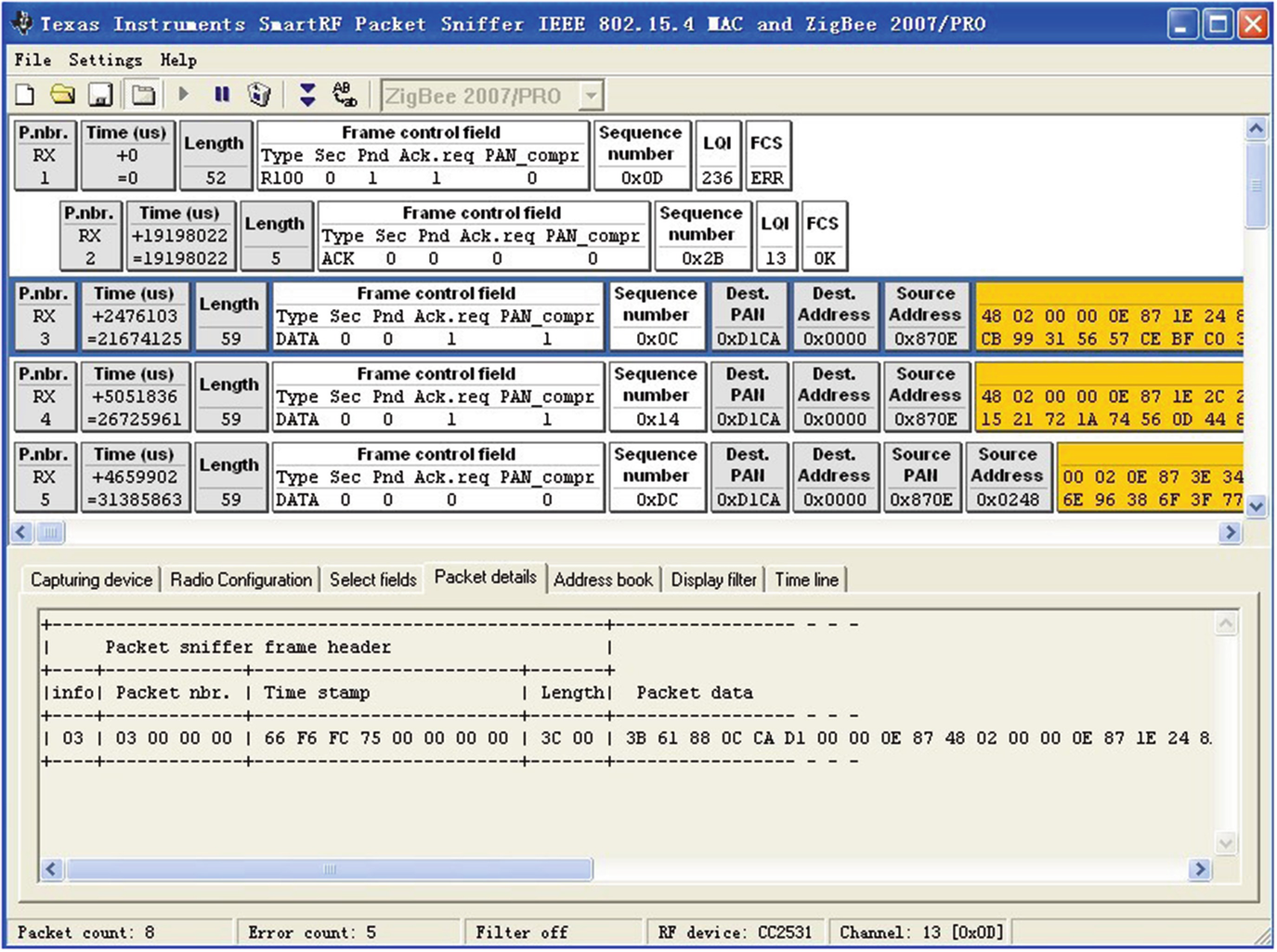Screen dimensions: 1277x952
Task: Open a saved capture with the folder icon
Action: [62, 94]
